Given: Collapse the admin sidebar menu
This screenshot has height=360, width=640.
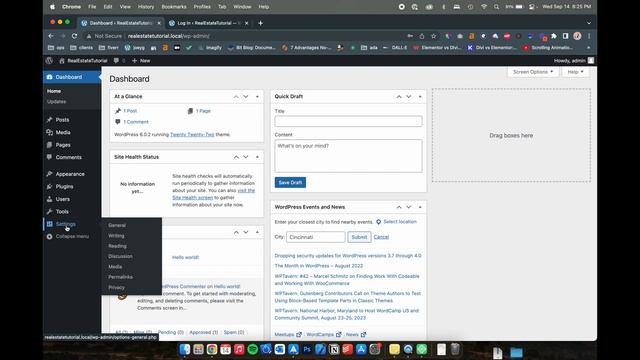Looking at the screenshot, I should click(72, 236).
